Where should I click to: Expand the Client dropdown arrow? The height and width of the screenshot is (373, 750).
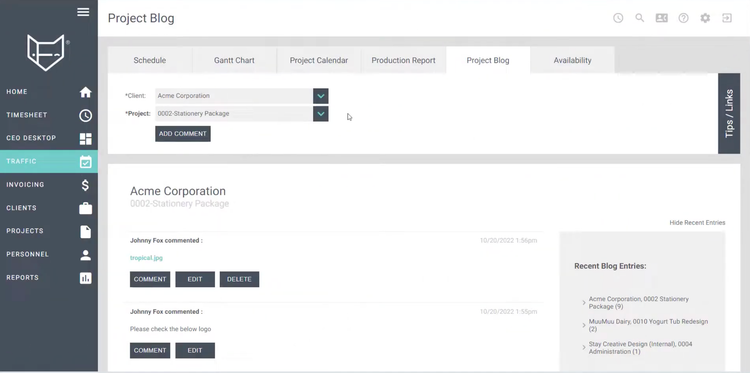[321, 96]
